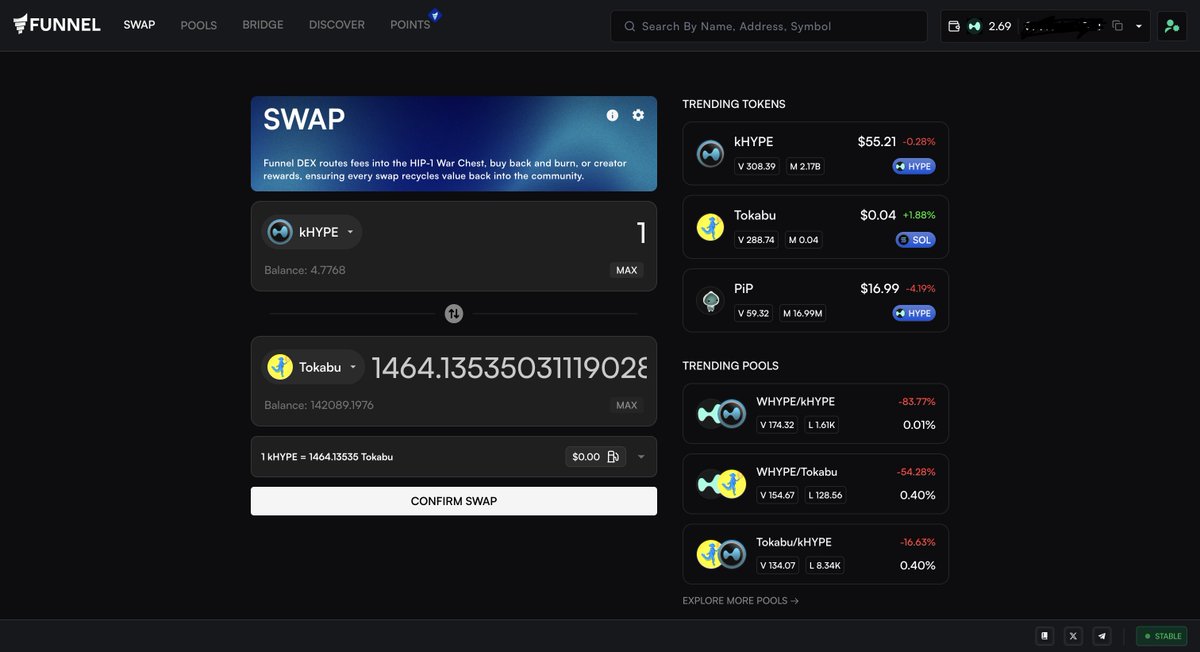Viewport: 1200px width, 652px height.
Task: Open the DISCOVER tab
Action: click(x=337, y=25)
